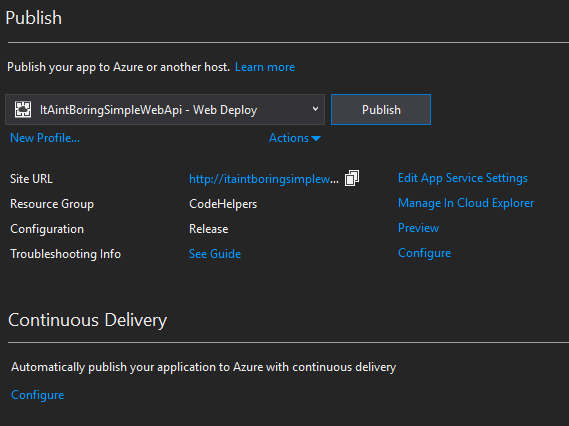Click the Resource Group label

click(x=52, y=204)
